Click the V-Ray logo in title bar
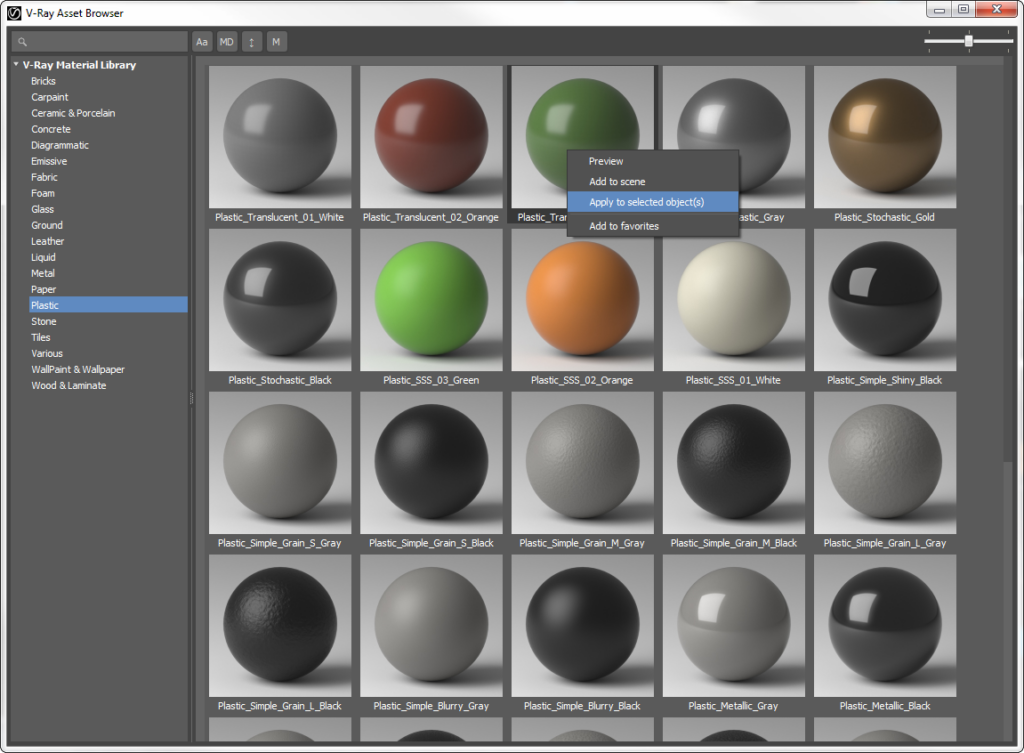The image size is (1024, 753). [14, 13]
